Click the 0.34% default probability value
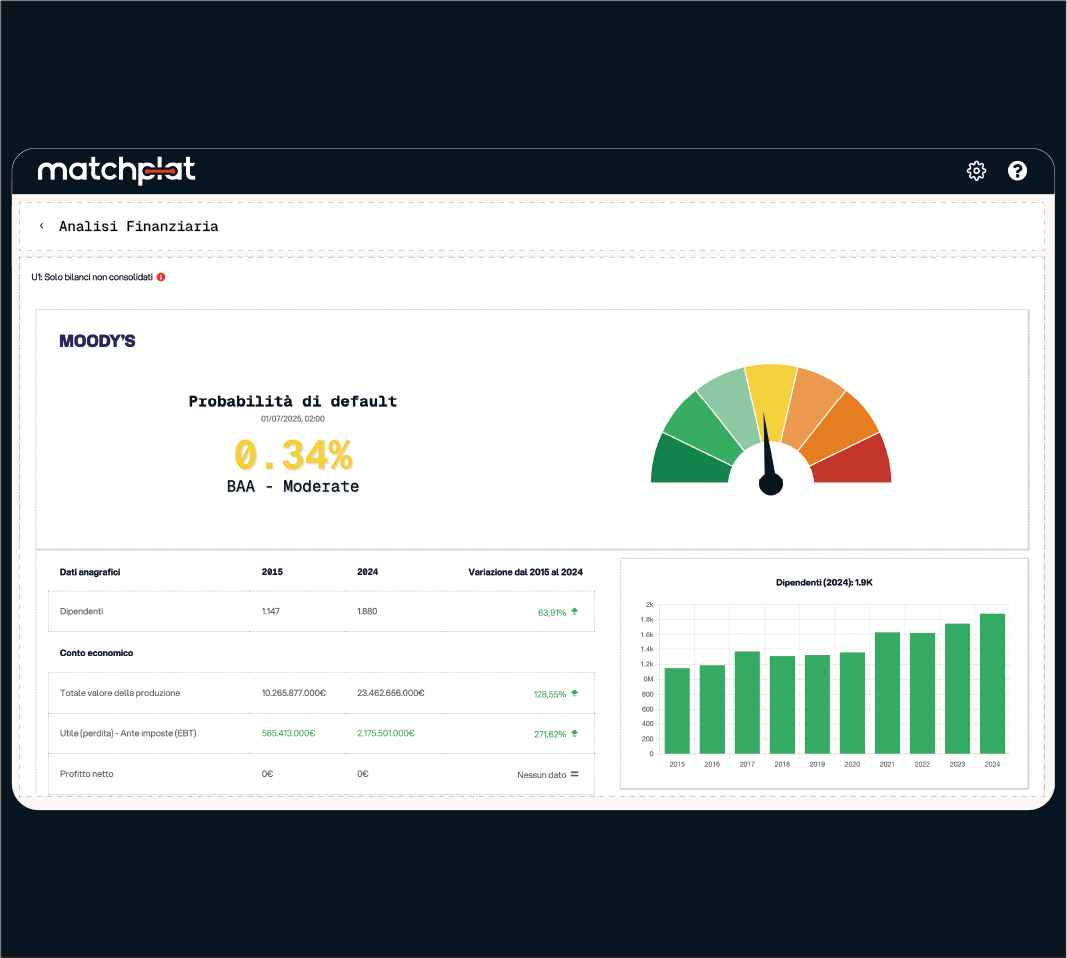Screen dimensions: 1067x958 click(x=293, y=456)
